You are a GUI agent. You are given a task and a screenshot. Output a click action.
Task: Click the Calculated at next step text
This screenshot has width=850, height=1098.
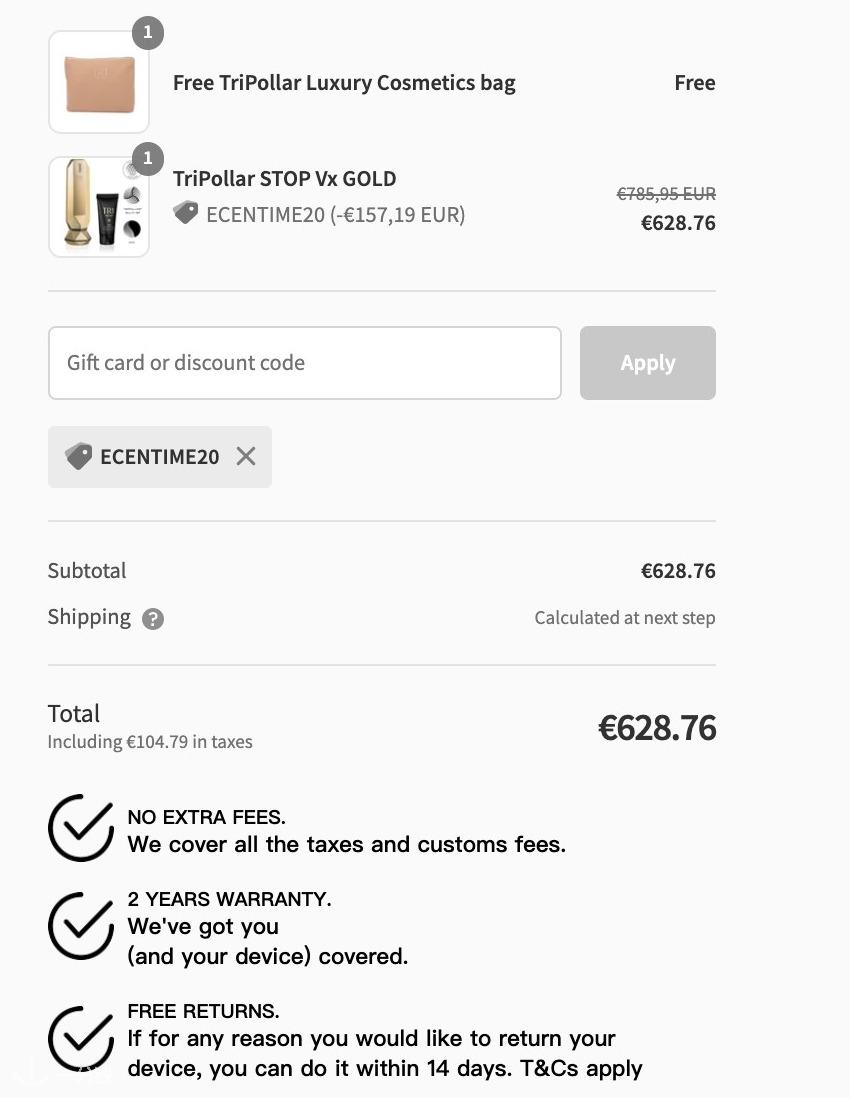click(x=625, y=618)
